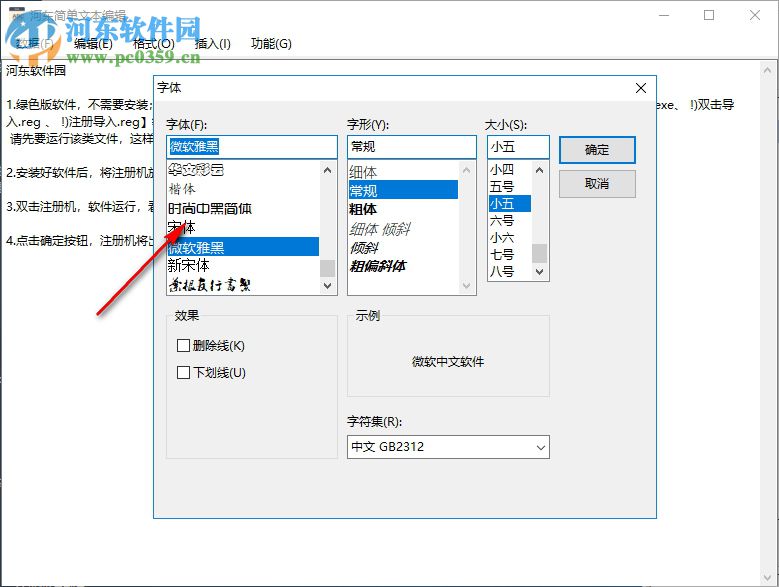The width and height of the screenshot is (779, 587).
Task: Open the 插入(I) menu
Action: pos(213,44)
